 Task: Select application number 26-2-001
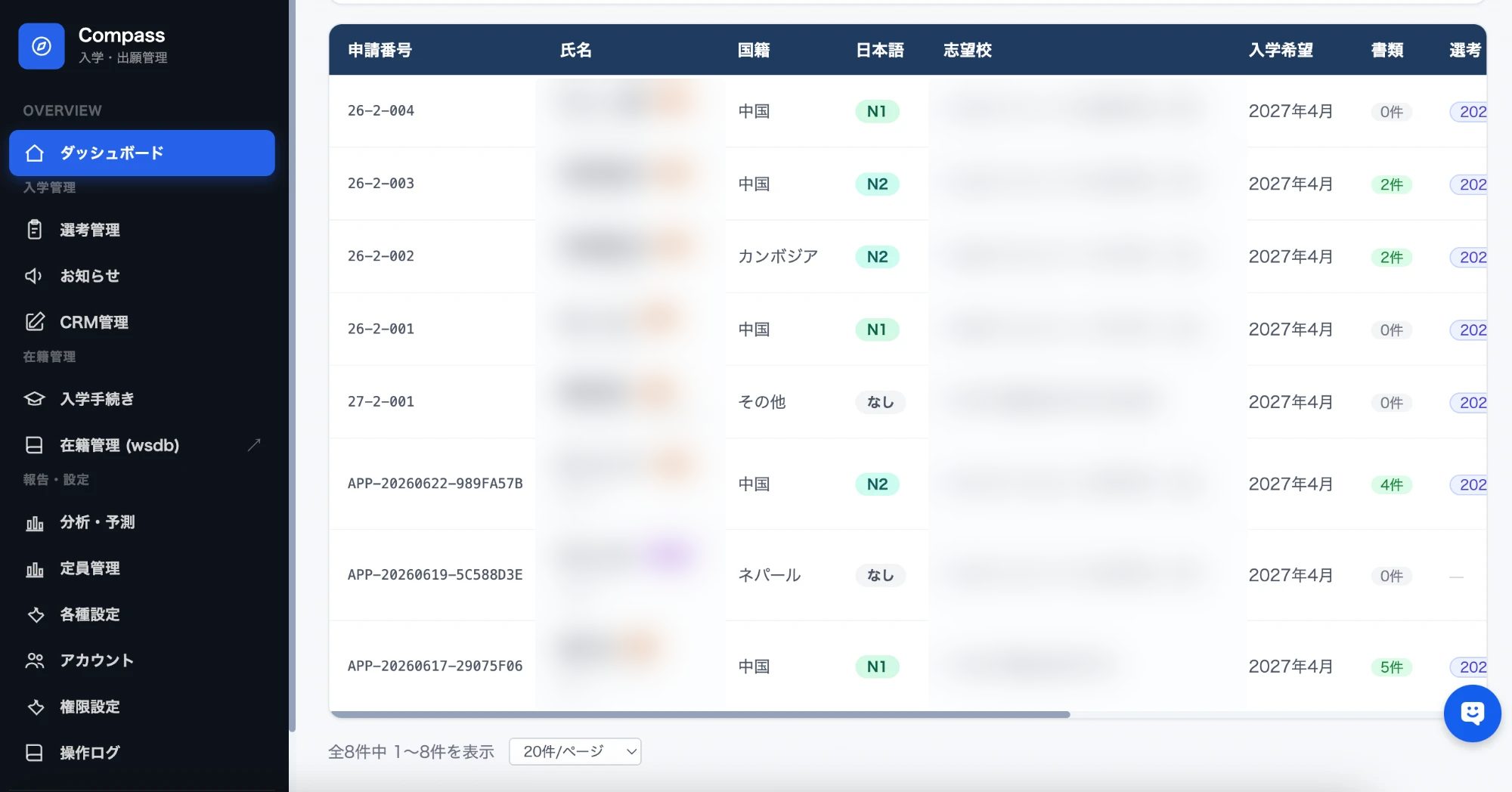click(x=381, y=329)
